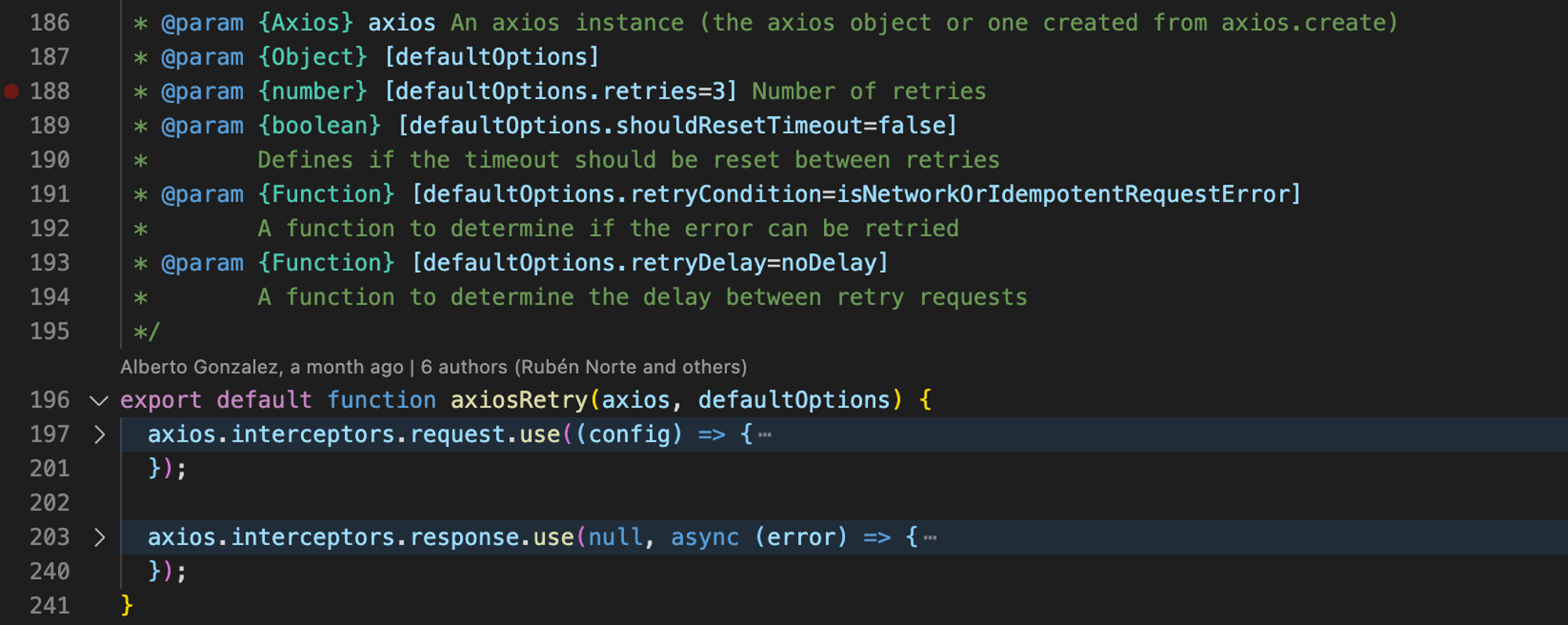The height and width of the screenshot is (625, 1568).
Task: Click line number 241 in the gutter
Action: pos(49,606)
